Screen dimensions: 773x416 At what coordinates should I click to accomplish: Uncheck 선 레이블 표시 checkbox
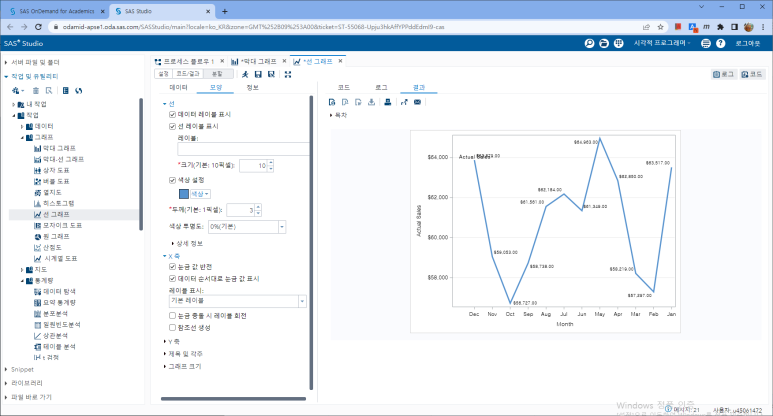173,126
